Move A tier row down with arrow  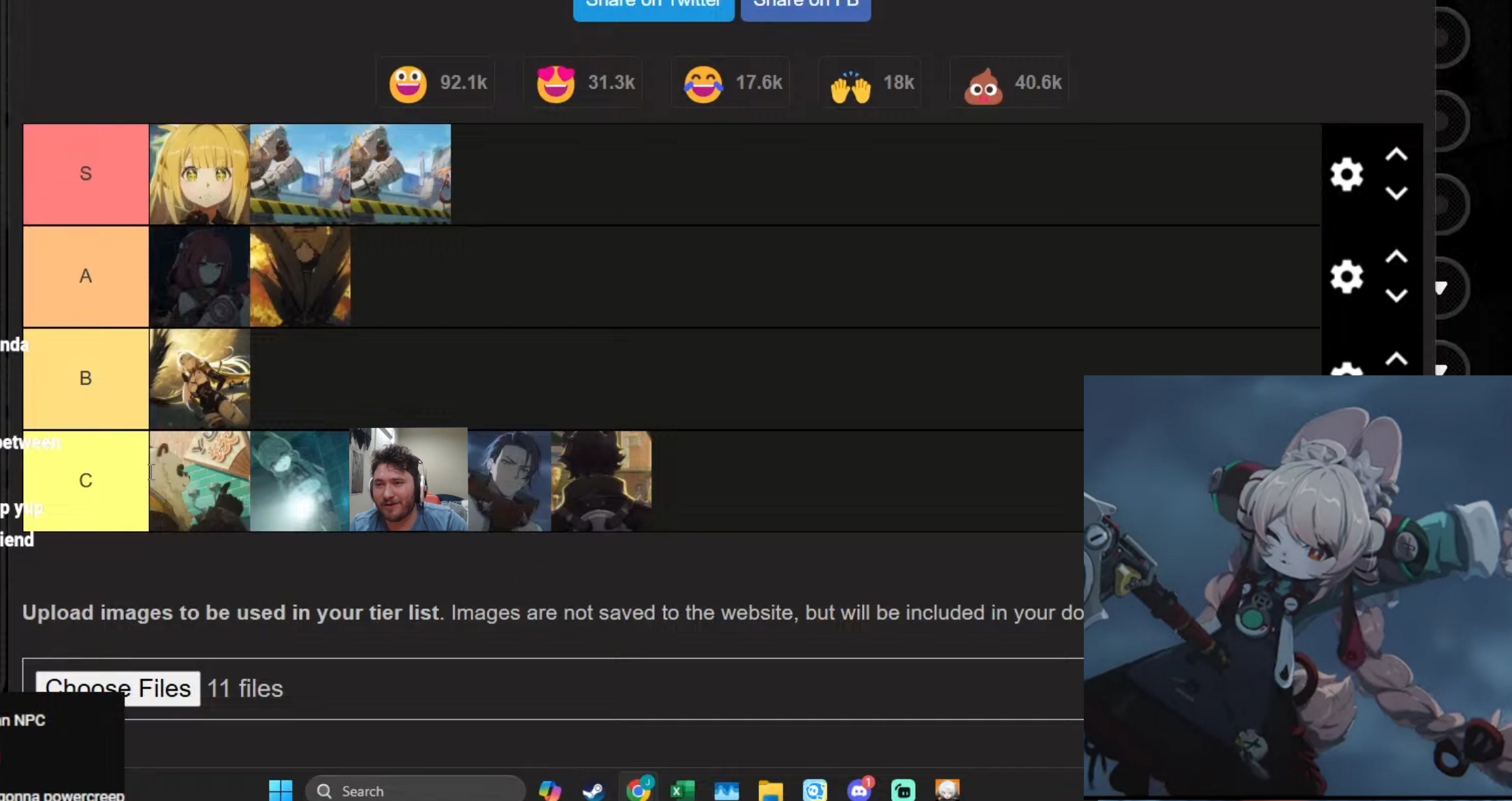(1396, 296)
